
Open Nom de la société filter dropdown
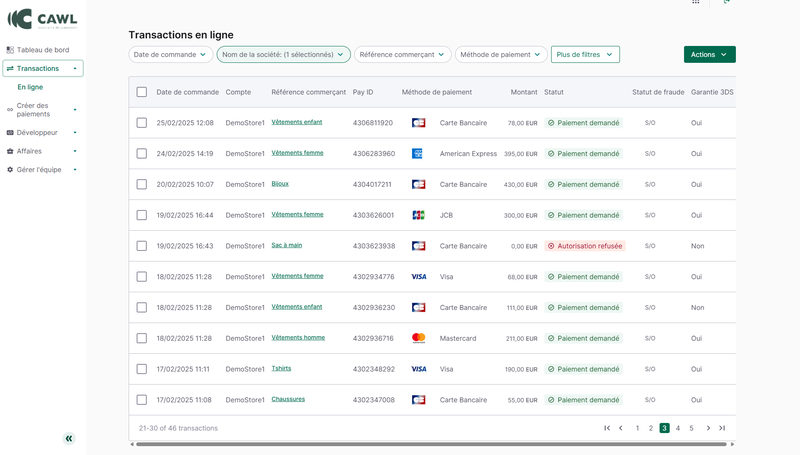pos(284,55)
